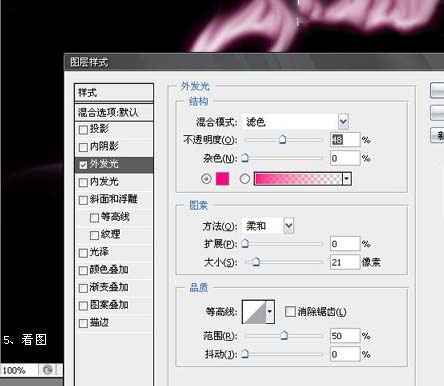The width and height of the screenshot is (444, 386).
Task: Open the 等高线 contour picker arrow
Action: pyautogui.click(x=270, y=312)
